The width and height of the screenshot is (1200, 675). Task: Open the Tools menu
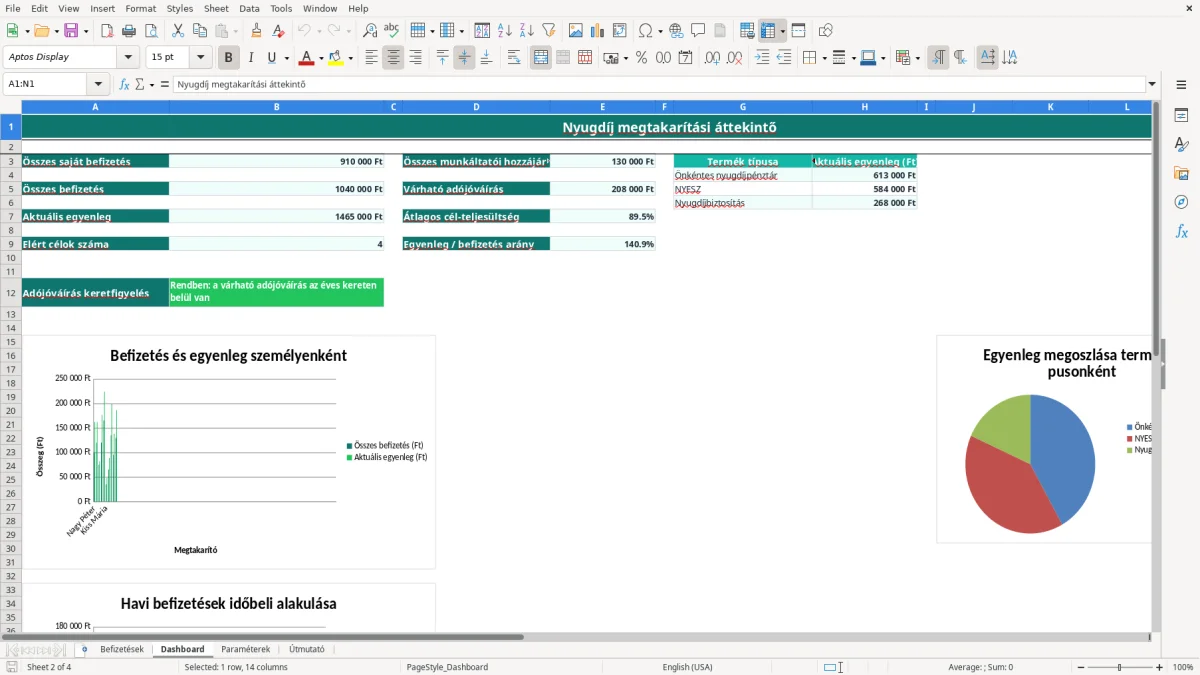click(x=281, y=8)
